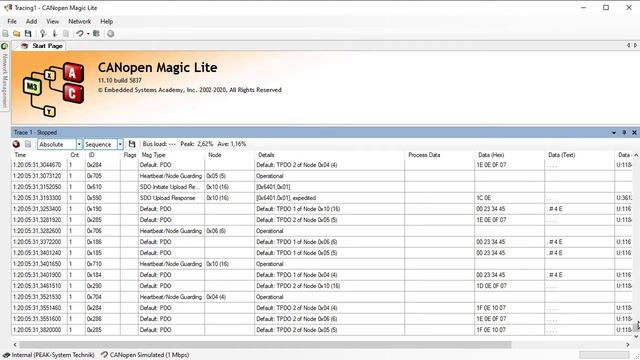The width and height of the screenshot is (640, 360).
Task: Open the Network Management side panel tab
Action: coord(4,80)
